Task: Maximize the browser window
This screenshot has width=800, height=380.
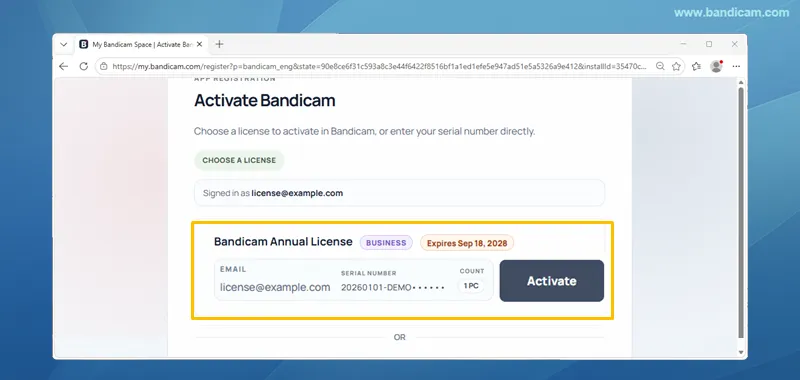Action: point(709,44)
